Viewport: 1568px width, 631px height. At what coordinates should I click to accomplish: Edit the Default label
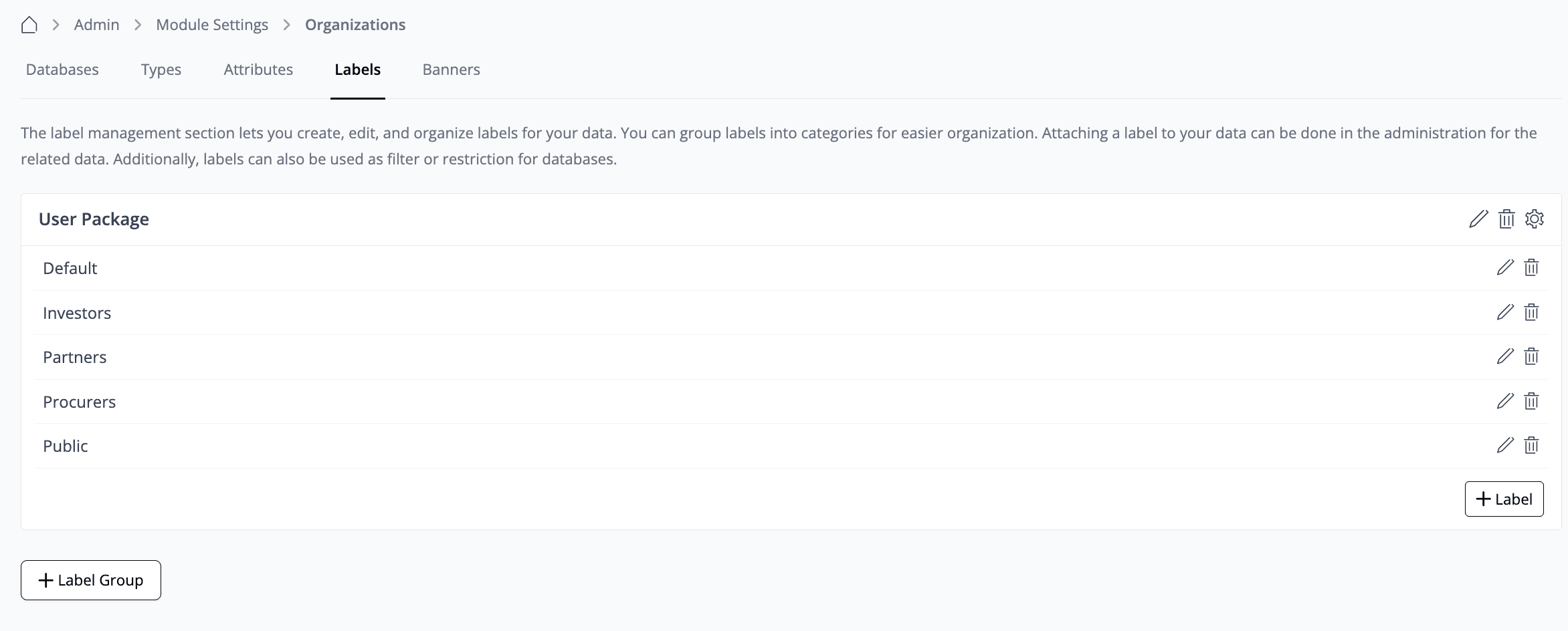coord(1505,267)
